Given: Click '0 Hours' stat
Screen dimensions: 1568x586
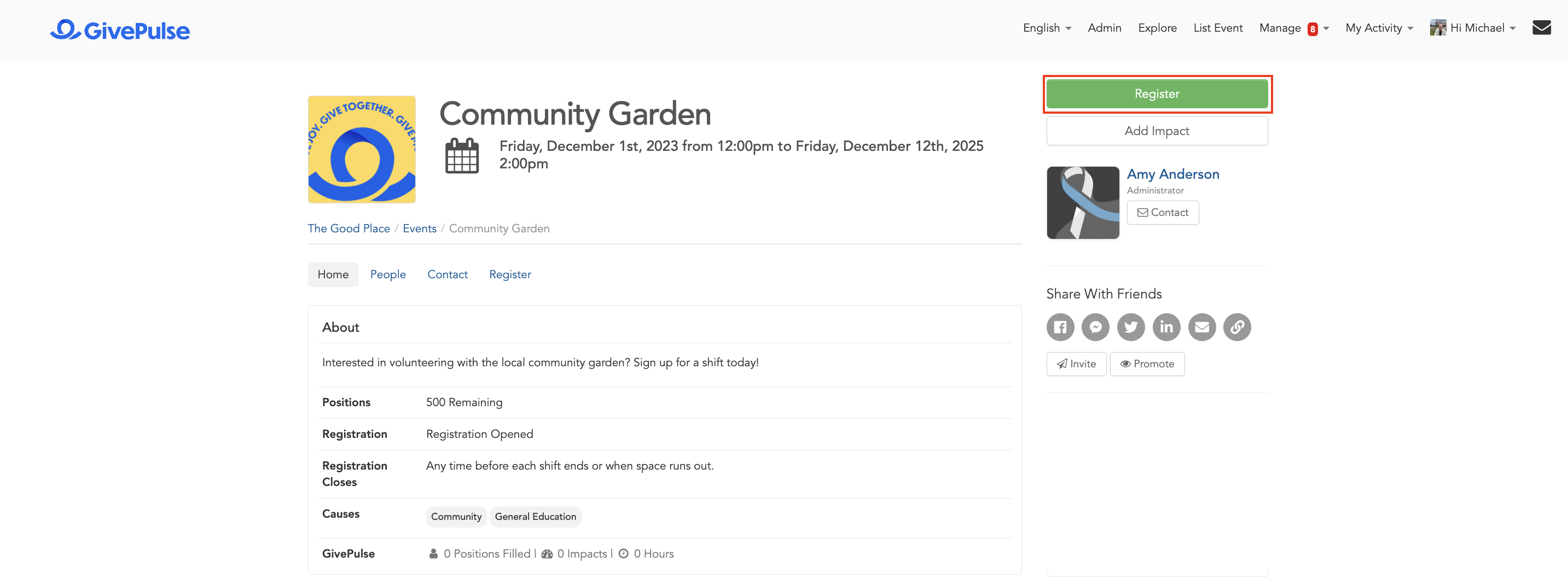Looking at the screenshot, I should [x=653, y=554].
